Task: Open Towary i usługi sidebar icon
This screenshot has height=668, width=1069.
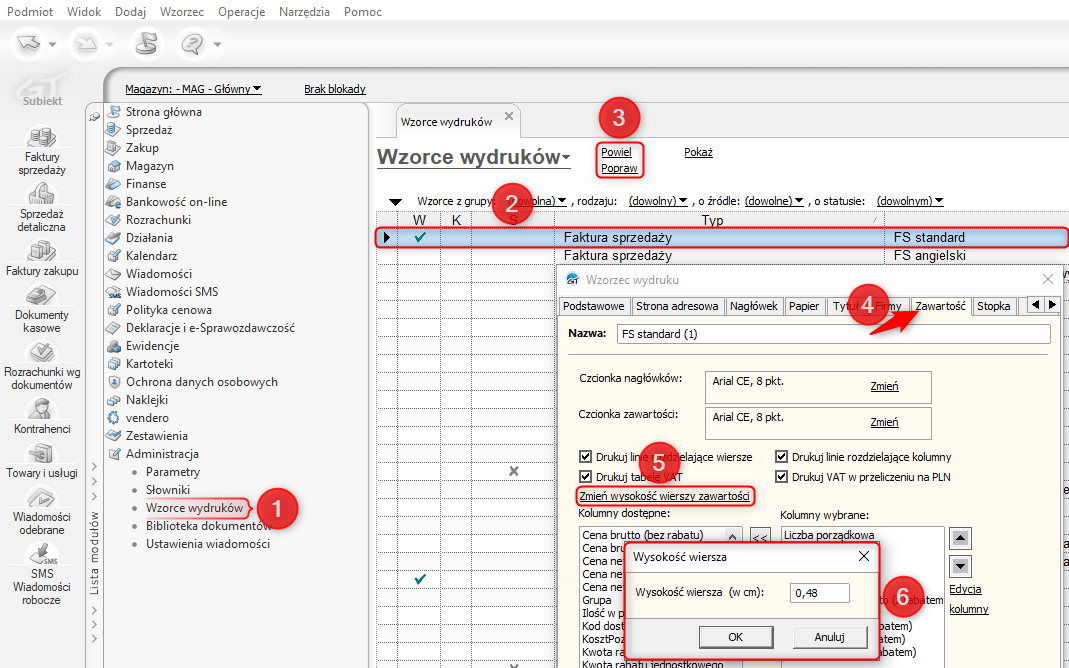Action: click(x=42, y=453)
